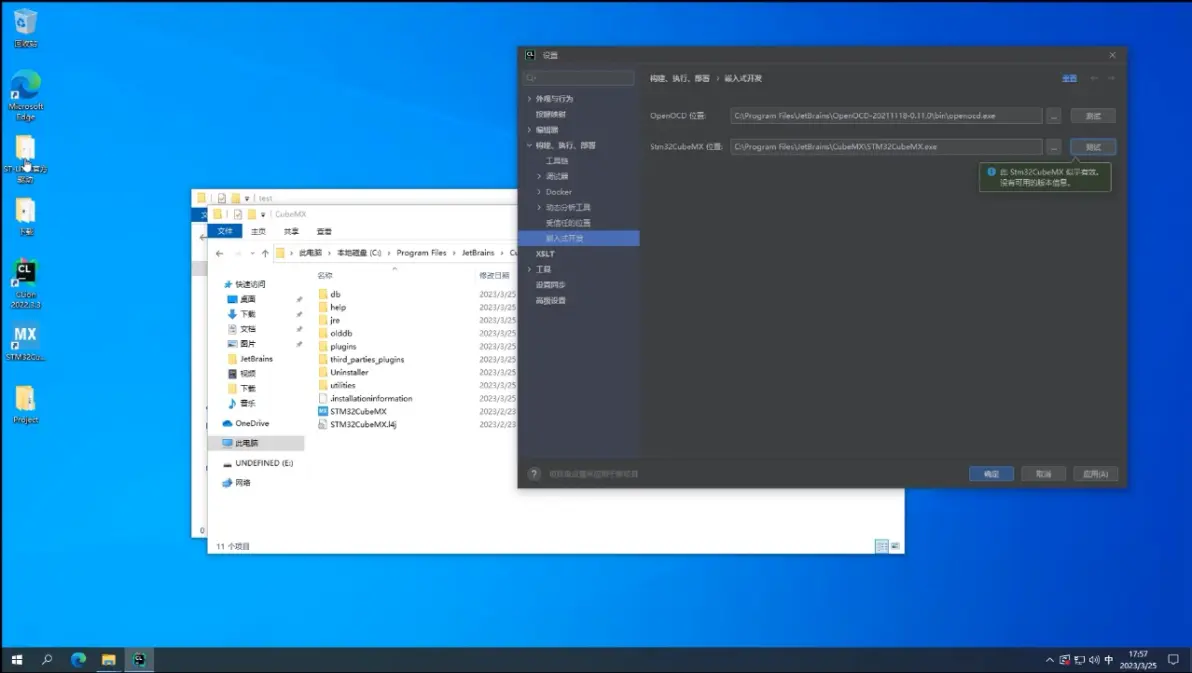
Task: Expand Docker node in settings tree
Action: 539,192
